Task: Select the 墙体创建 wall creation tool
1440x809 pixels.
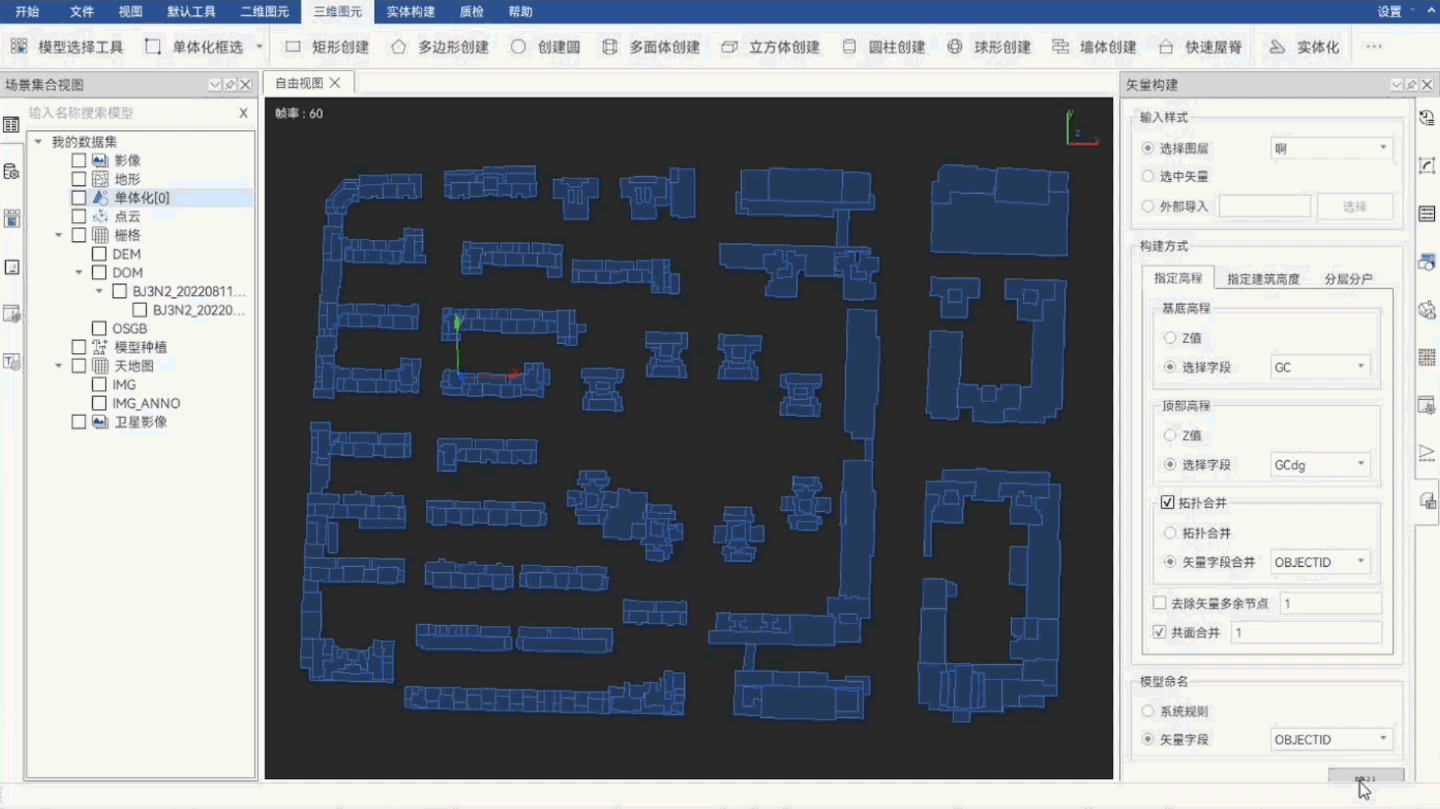Action: [x=1097, y=45]
